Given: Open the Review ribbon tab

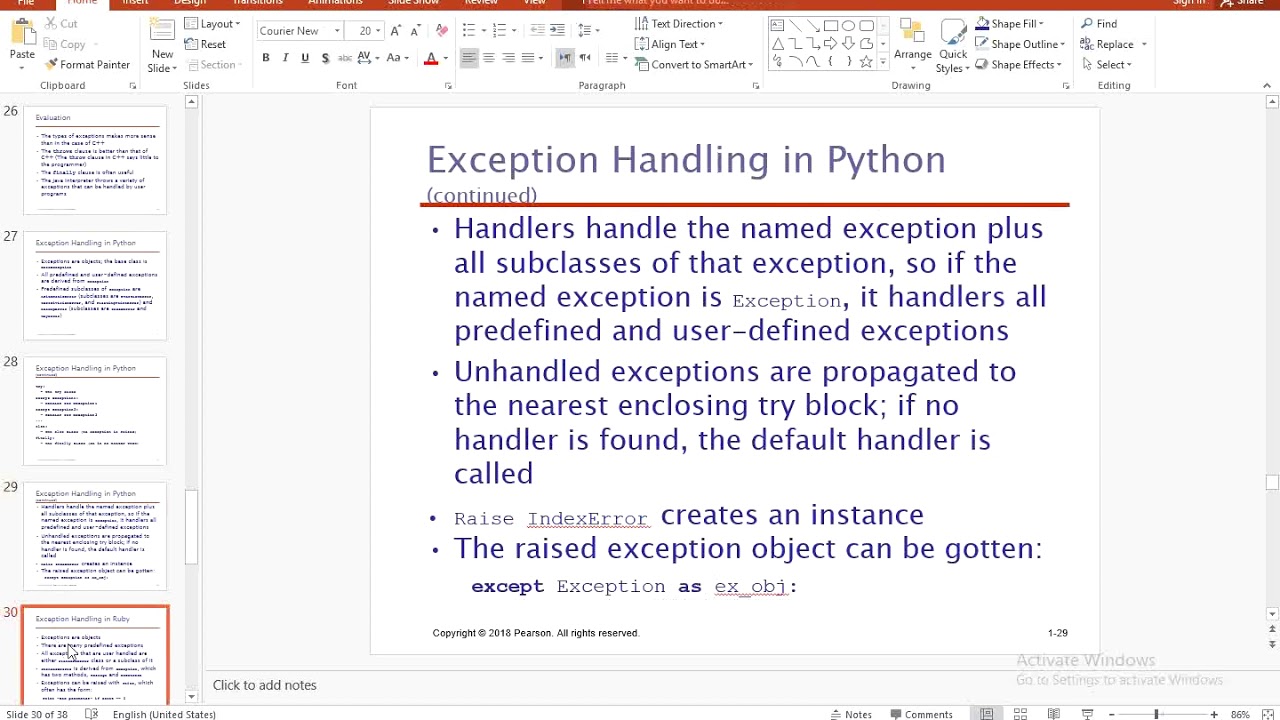Looking at the screenshot, I should coord(481,3).
